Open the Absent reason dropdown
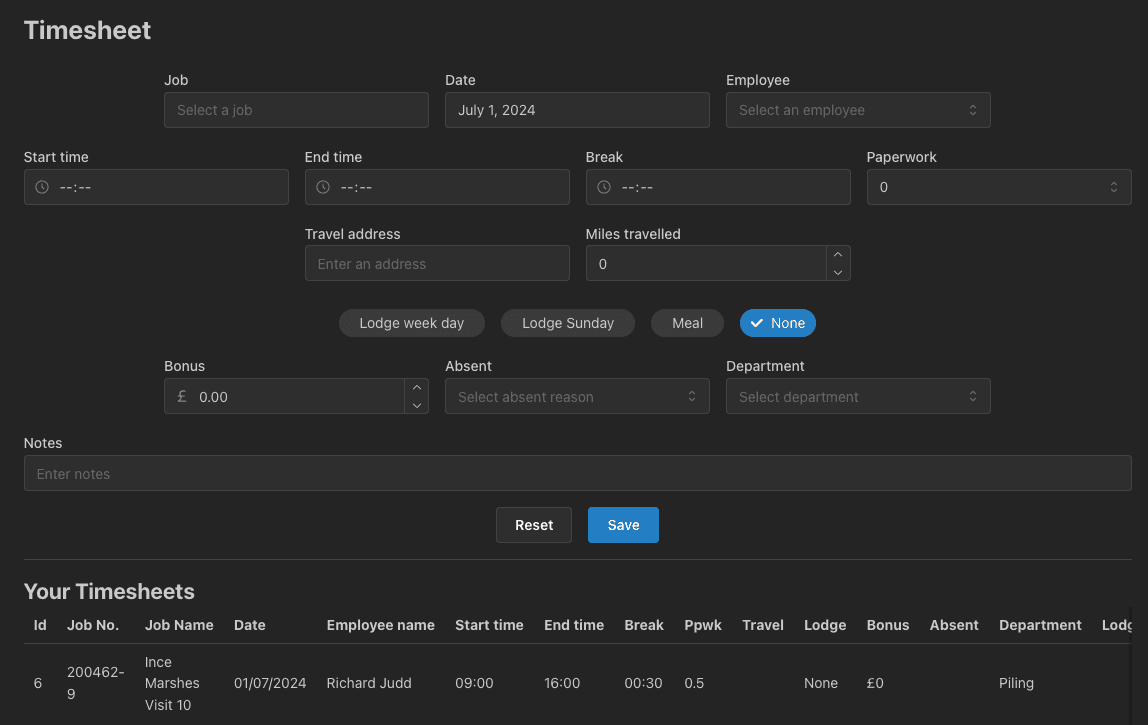Viewport: 1148px width, 725px height. (577, 396)
